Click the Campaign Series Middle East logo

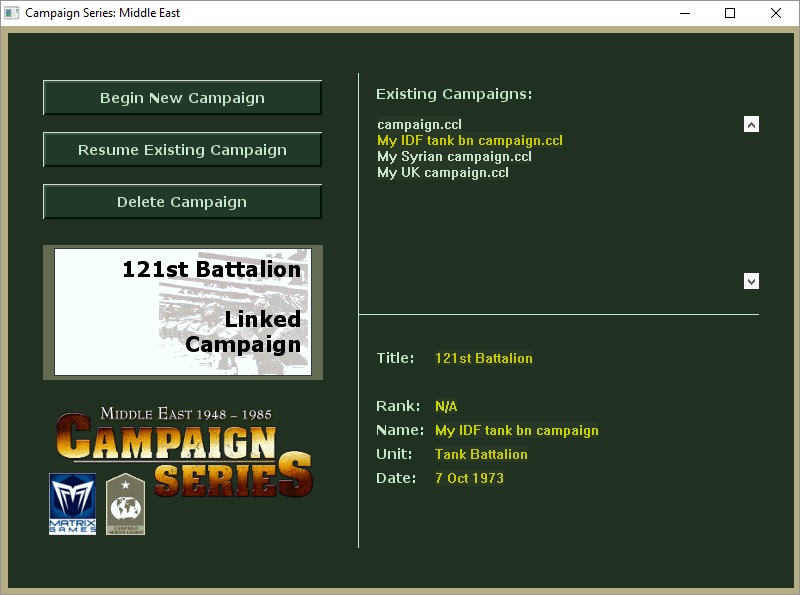tap(184, 452)
